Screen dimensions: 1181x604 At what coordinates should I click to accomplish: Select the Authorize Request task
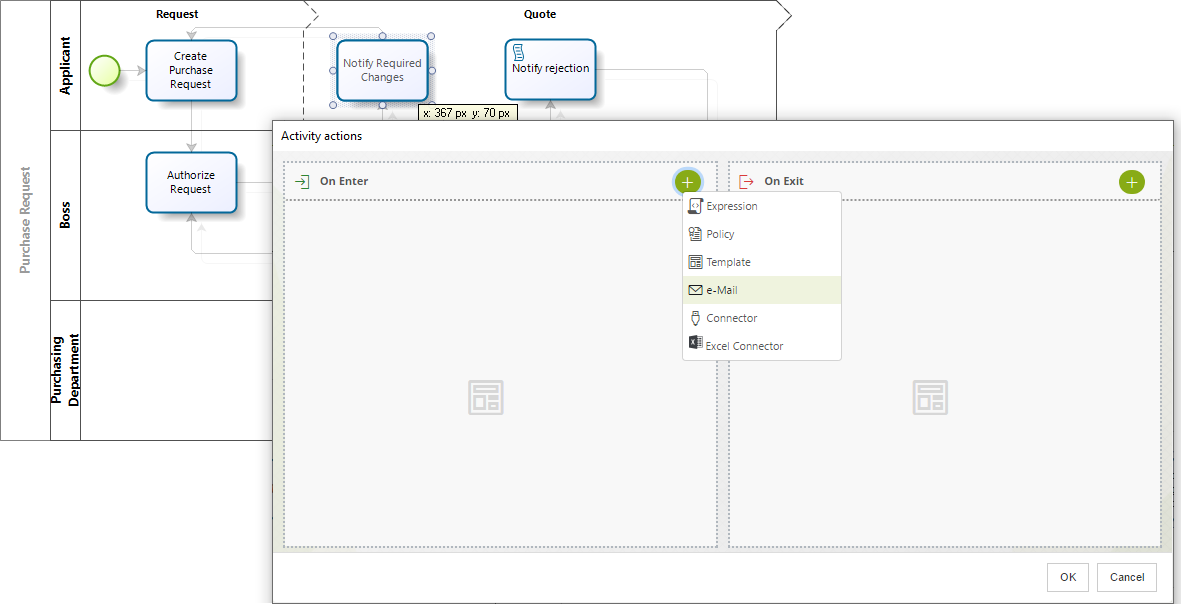pos(191,182)
